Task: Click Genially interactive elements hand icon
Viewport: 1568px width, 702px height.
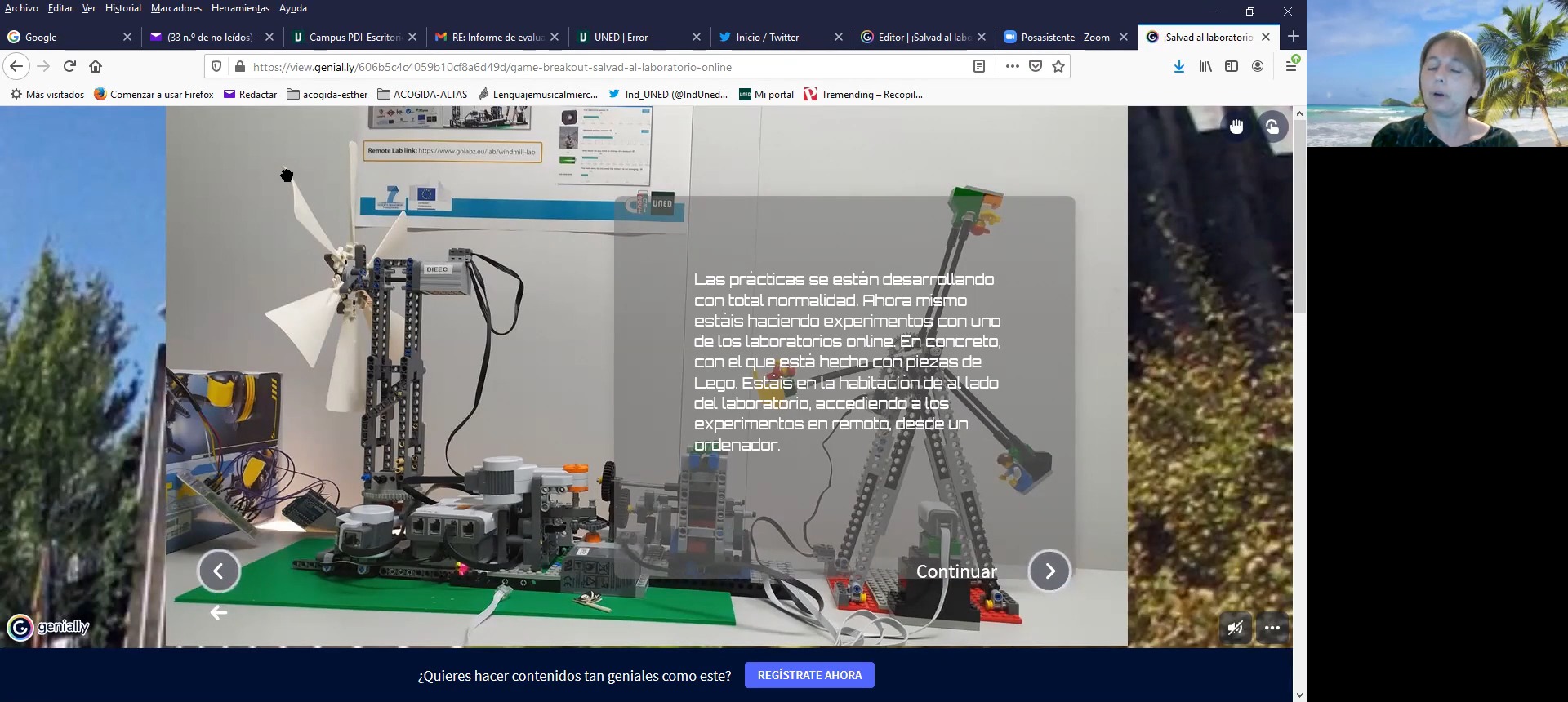Action: pyautogui.click(x=1236, y=126)
